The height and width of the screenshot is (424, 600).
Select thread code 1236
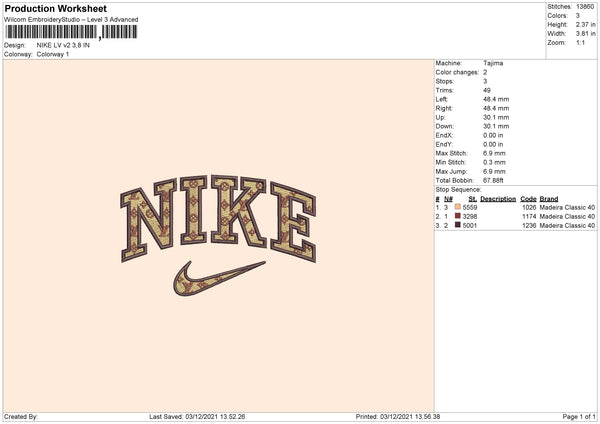(529, 226)
